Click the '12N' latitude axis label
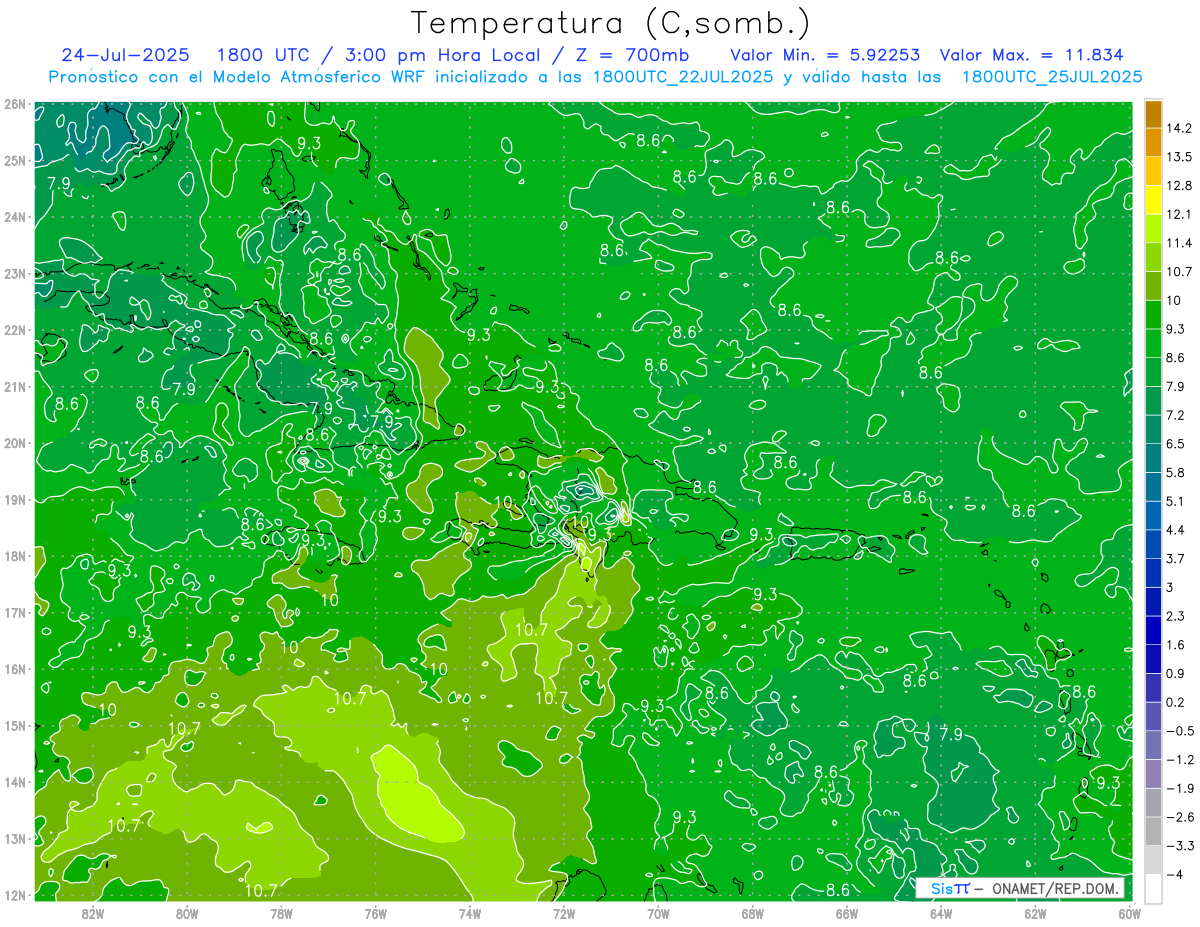This screenshot has width=1200, height=927. point(15,895)
